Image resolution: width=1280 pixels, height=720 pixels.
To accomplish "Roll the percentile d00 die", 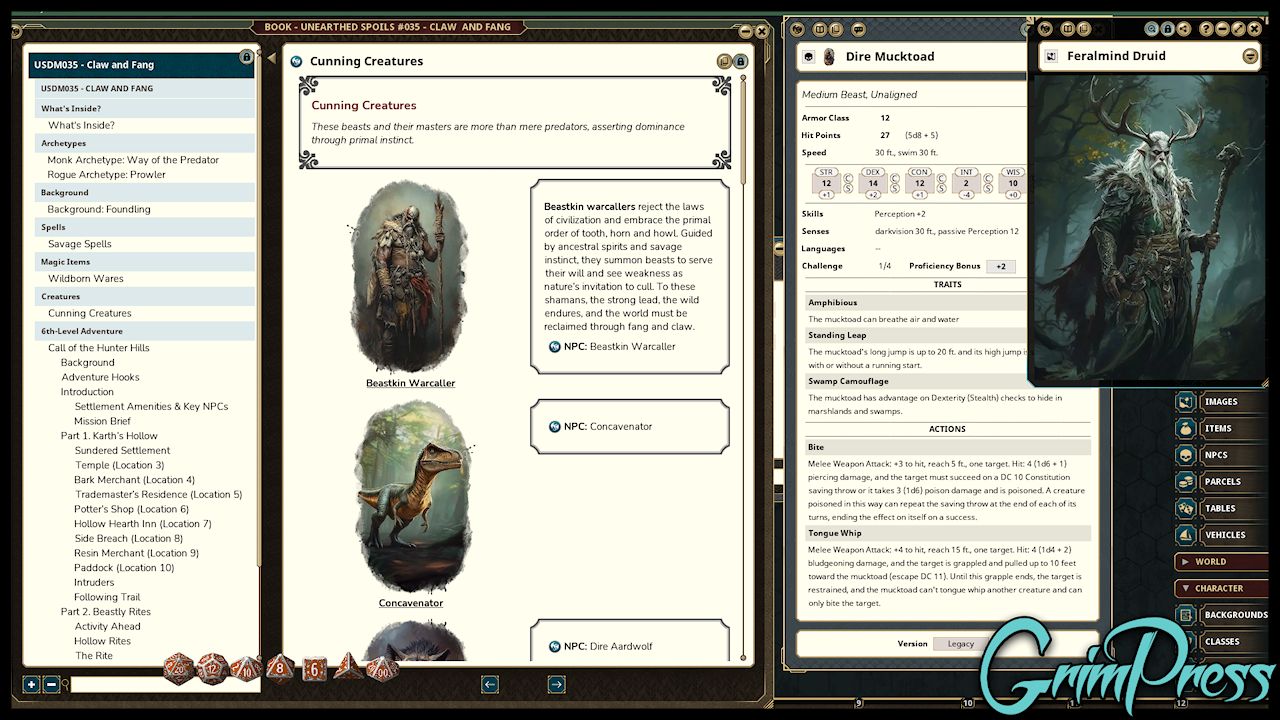I will coord(382,669).
